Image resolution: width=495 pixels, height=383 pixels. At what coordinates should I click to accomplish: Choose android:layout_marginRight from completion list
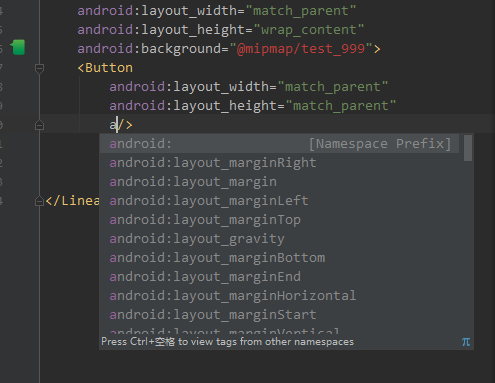pos(279,163)
